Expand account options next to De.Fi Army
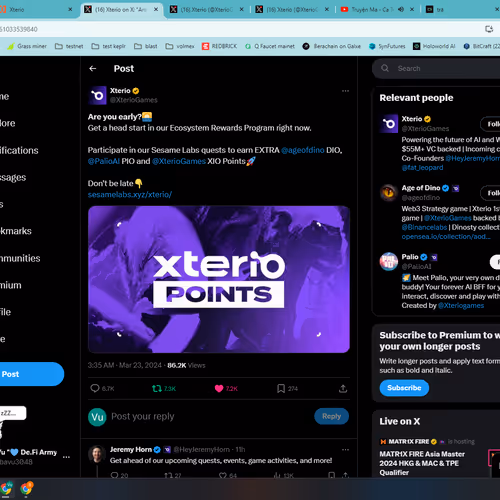500x500 pixels. pos(66,457)
